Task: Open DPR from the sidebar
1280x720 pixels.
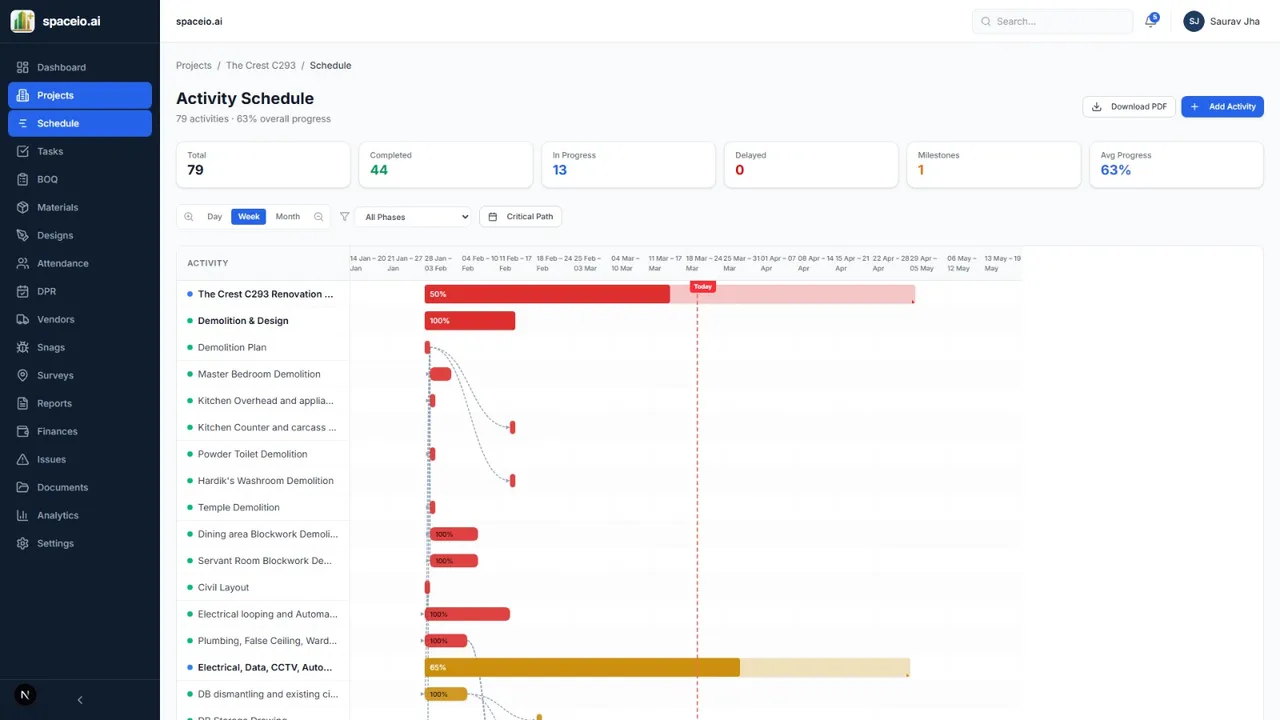Action: [80, 291]
